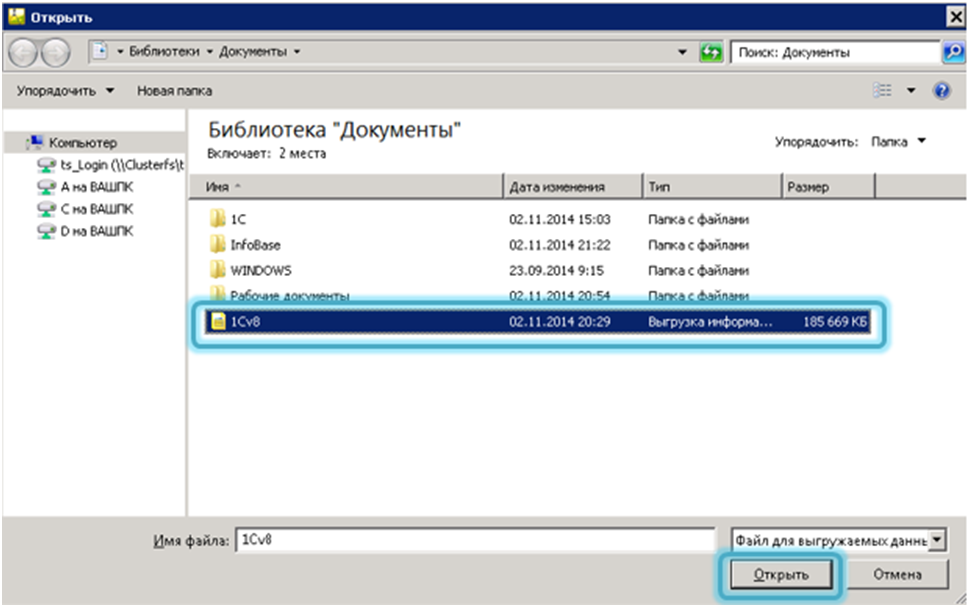The height and width of the screenshot is (607, 970).
Task: Click 'Папка с файлами' in the InfoBase row
Action: pos(698,245)
